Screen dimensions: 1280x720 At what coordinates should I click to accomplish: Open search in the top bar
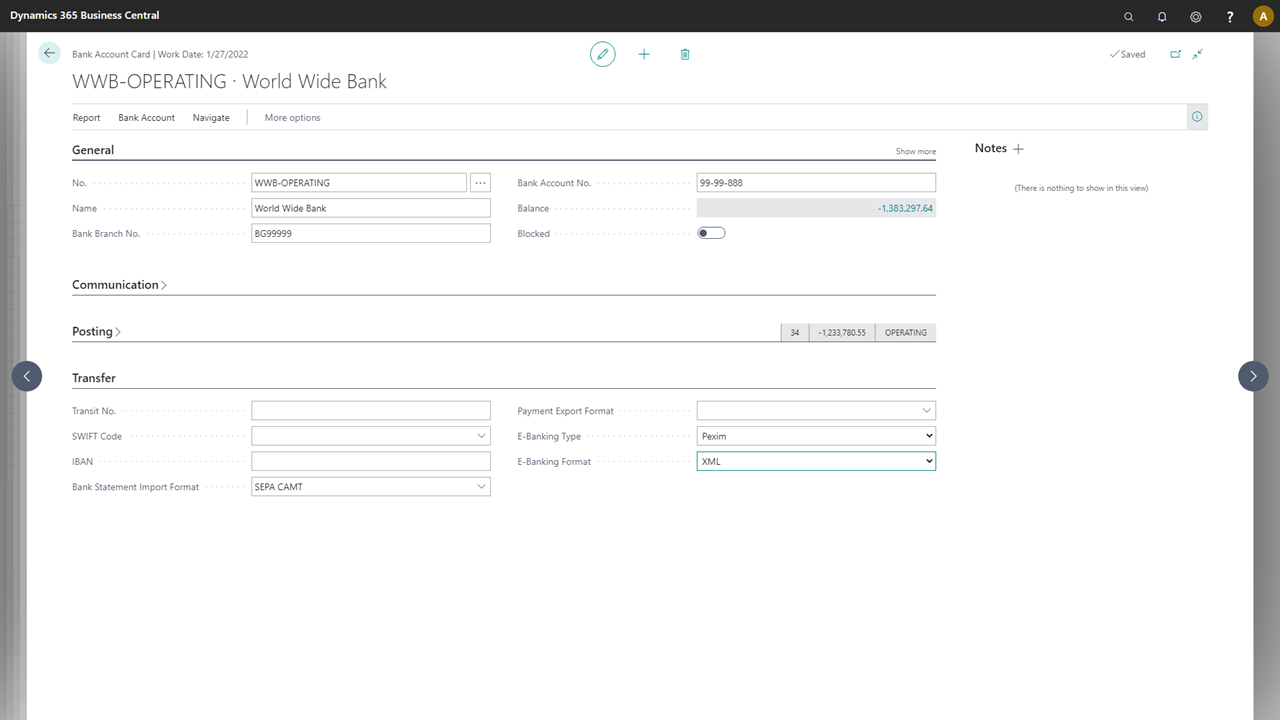click(1129, 16)
